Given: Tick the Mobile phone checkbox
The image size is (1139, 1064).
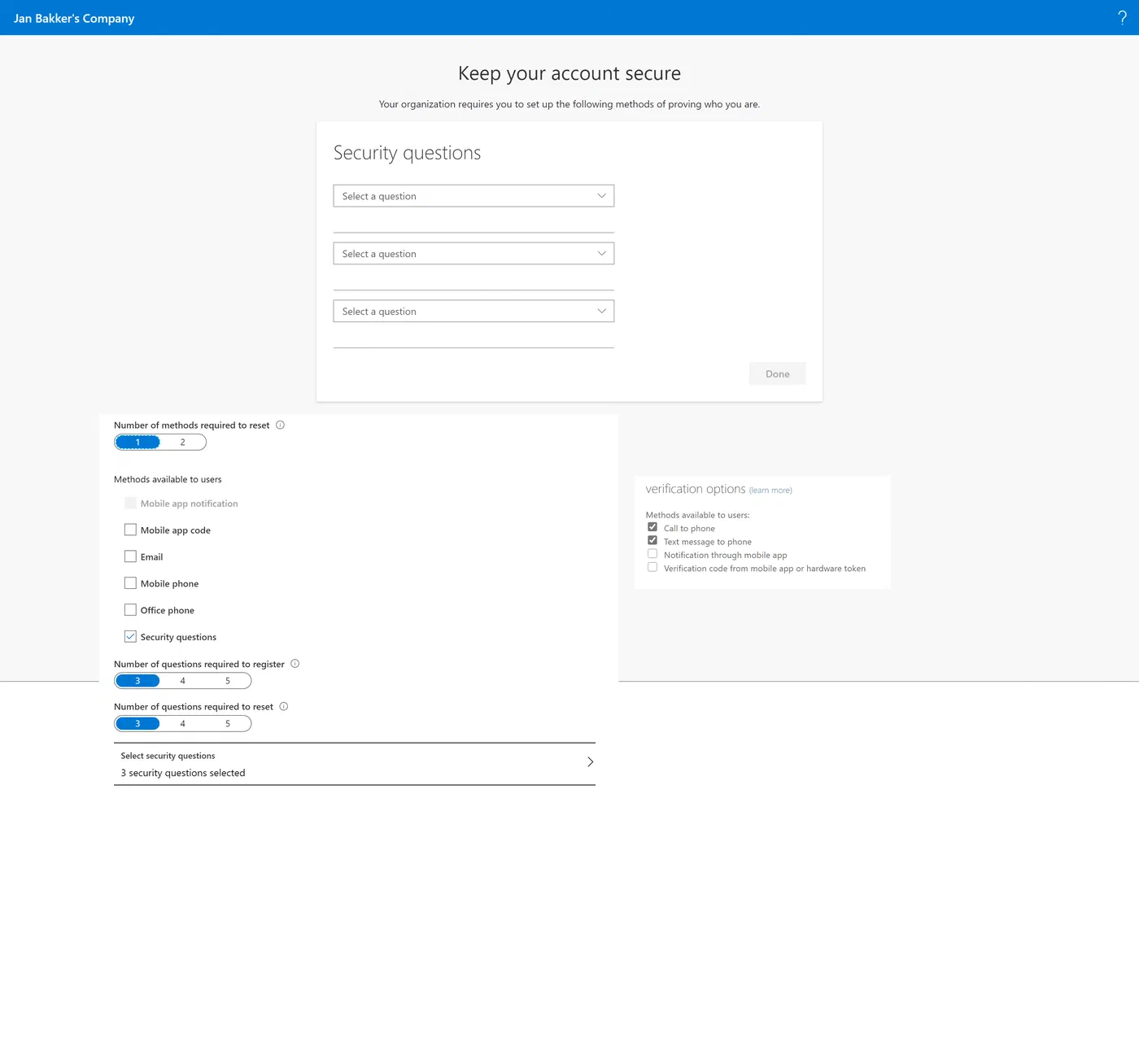Looking at the screenshot, I should 130,583.
